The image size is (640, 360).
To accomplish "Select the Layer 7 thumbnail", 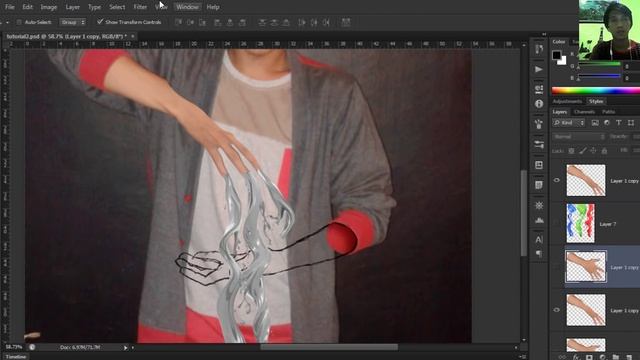I will point(580,224).
